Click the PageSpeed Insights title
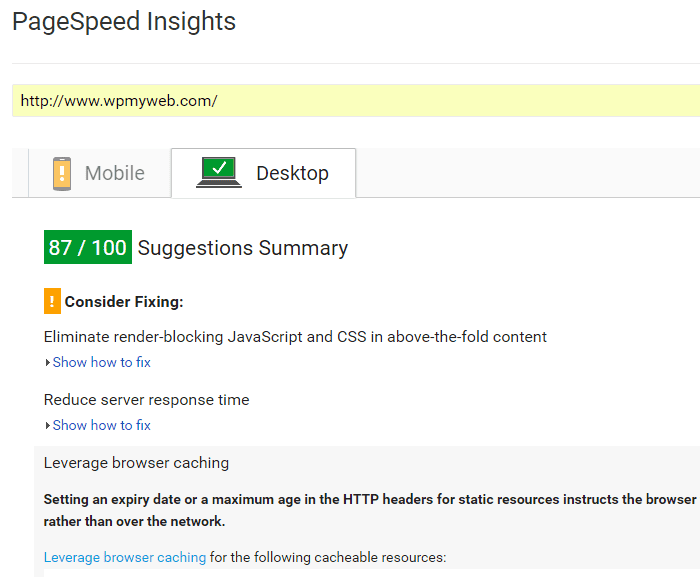Viewport: 700px width, 577px height. coord(124,21)
